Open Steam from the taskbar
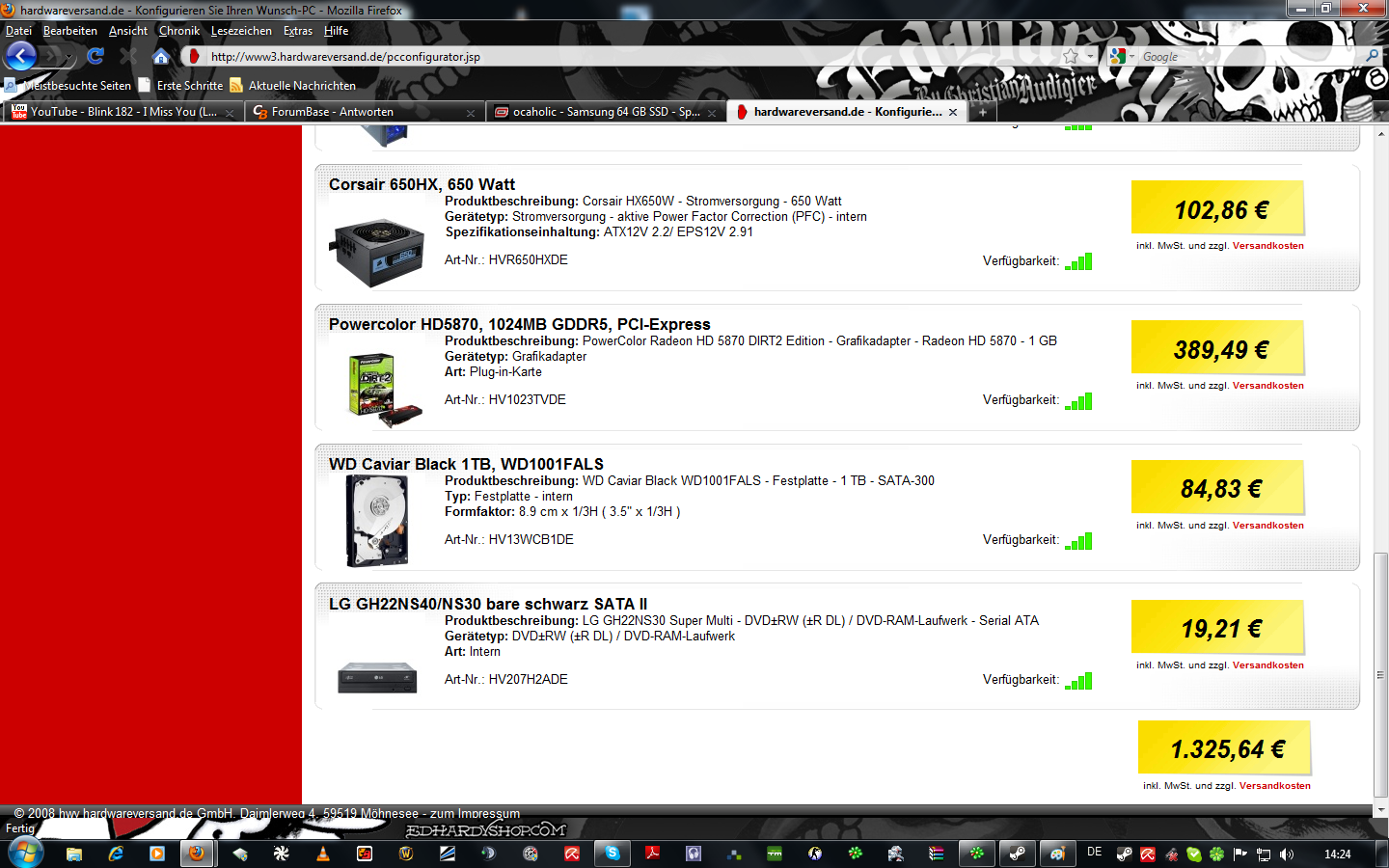Screen dimensions: 1389x868 point(1017,854)
